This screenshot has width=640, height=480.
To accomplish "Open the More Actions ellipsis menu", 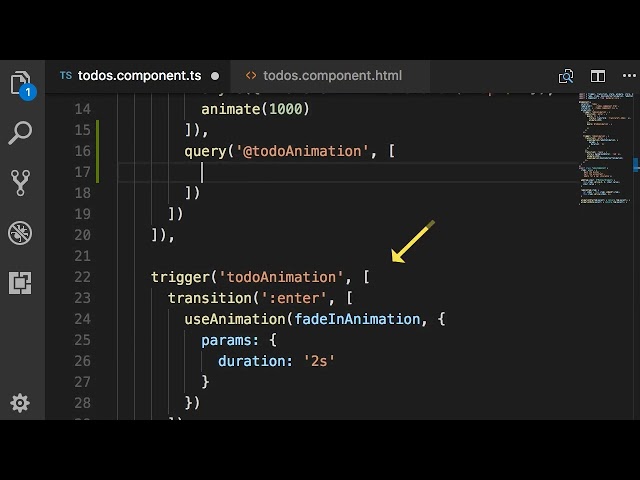I will (629, 76).
